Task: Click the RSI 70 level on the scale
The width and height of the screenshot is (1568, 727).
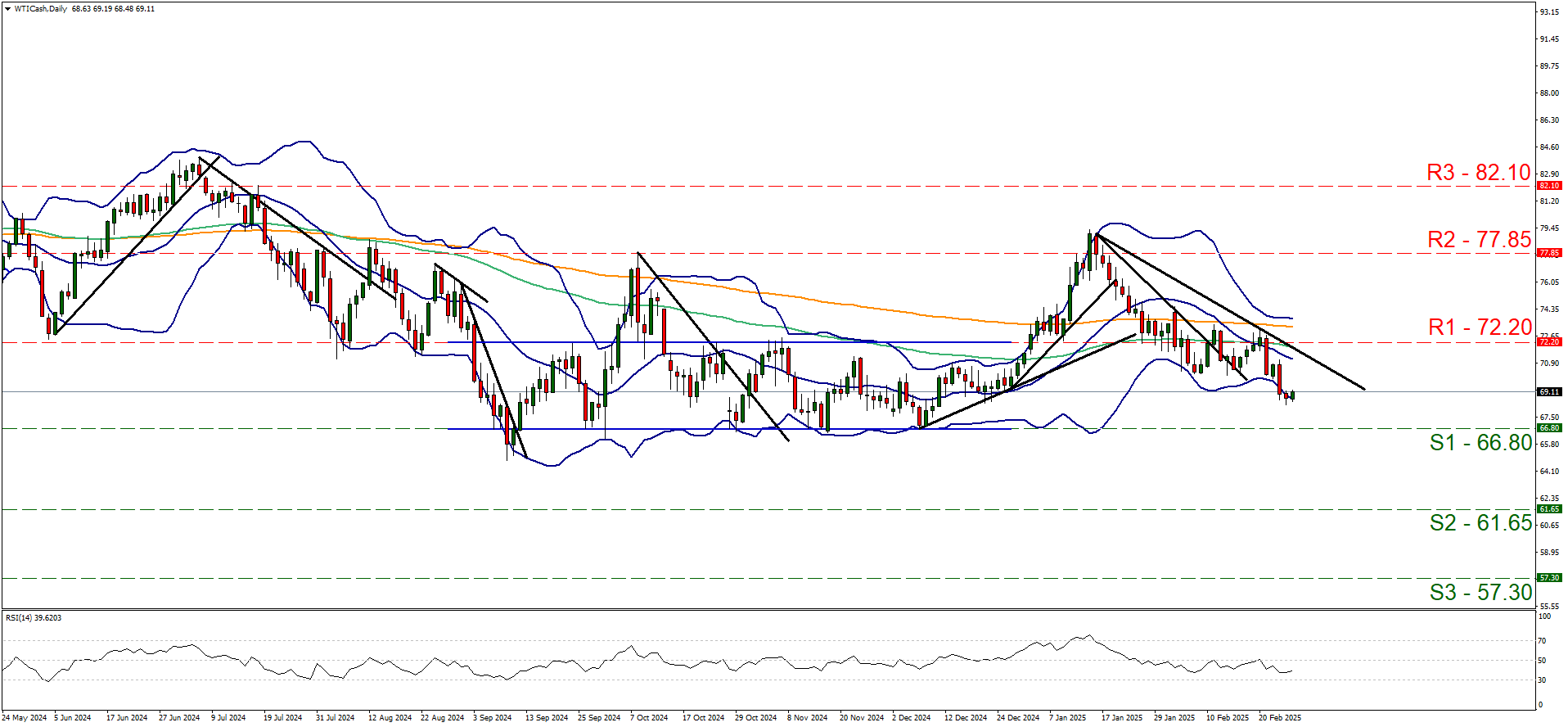Action: [1542, 641]
